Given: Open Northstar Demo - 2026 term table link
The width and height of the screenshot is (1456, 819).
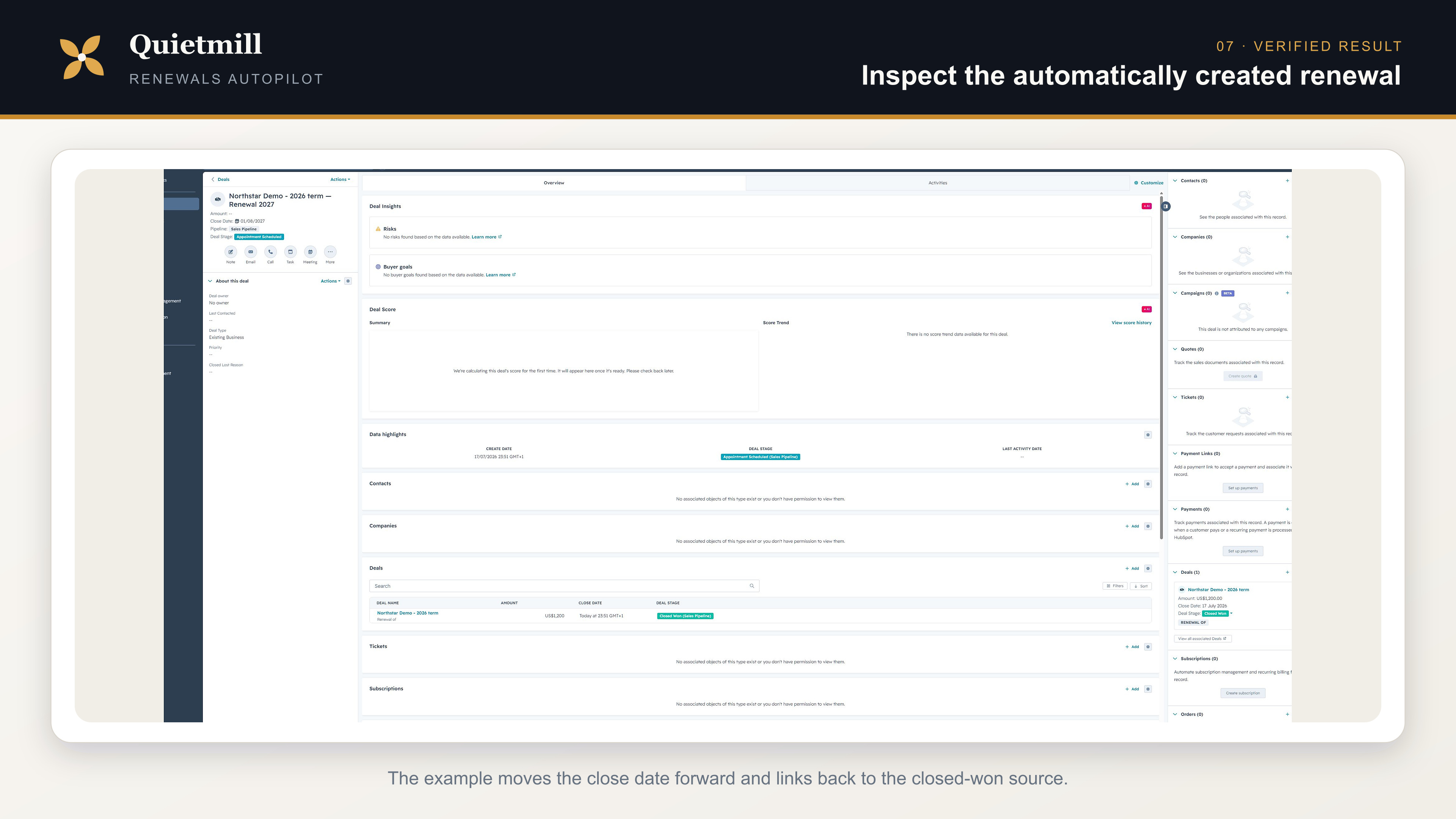Looking at the screenshot, I should coord(408,613).
